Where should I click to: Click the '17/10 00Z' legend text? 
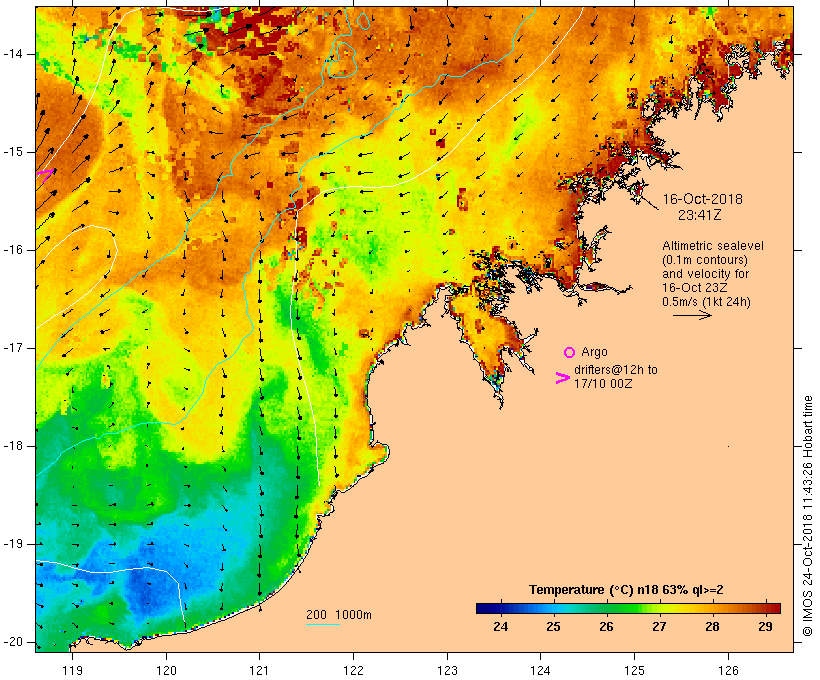point(603,383)
